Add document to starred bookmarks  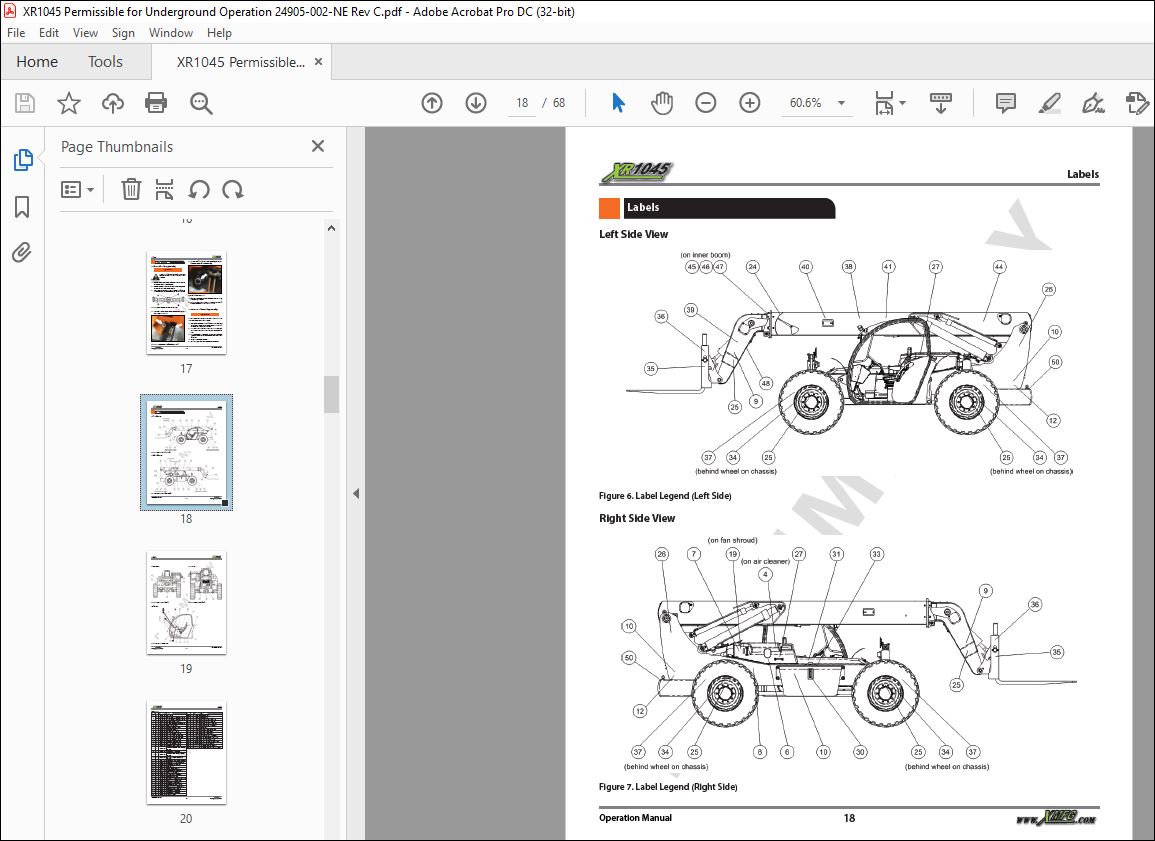(x=69, y=103)
